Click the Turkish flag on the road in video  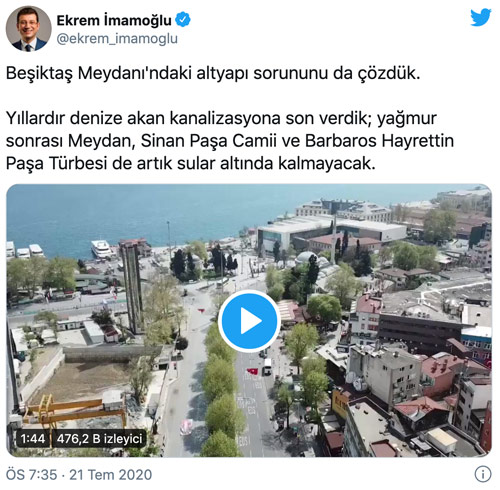click(x=253, y=371)
